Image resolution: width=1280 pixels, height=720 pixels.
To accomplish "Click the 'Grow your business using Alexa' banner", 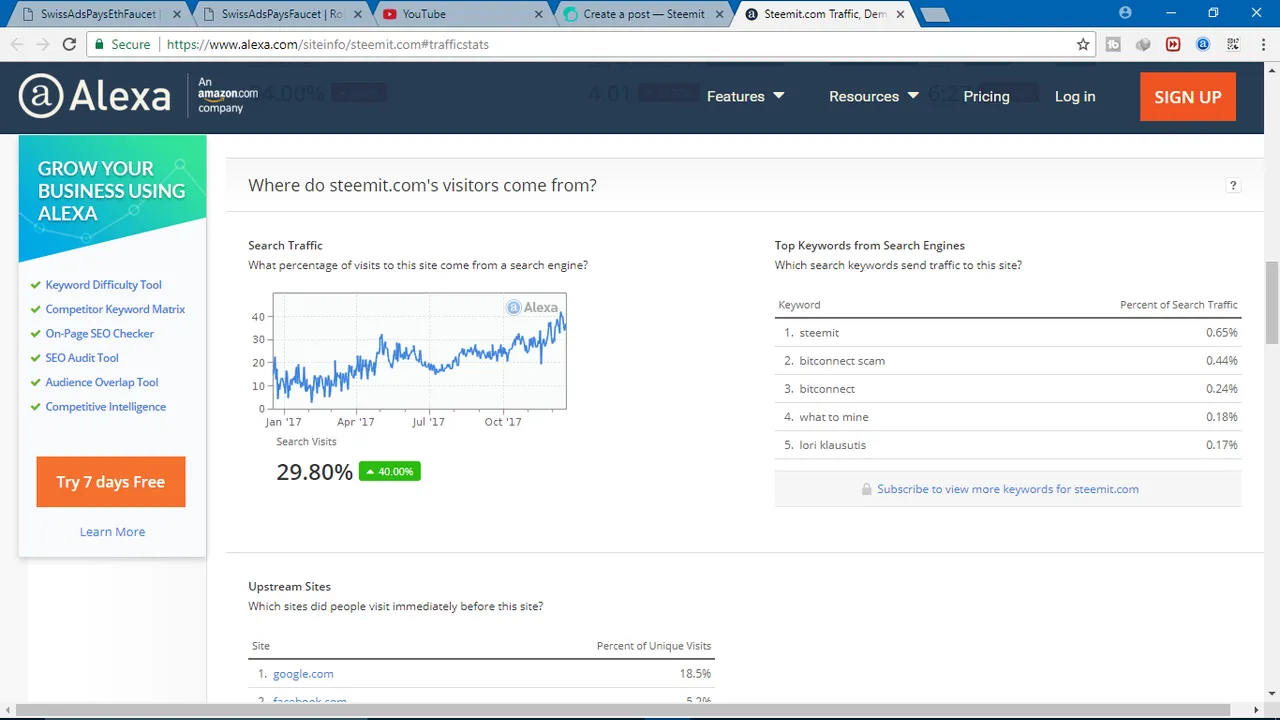I will click(112, 198).
